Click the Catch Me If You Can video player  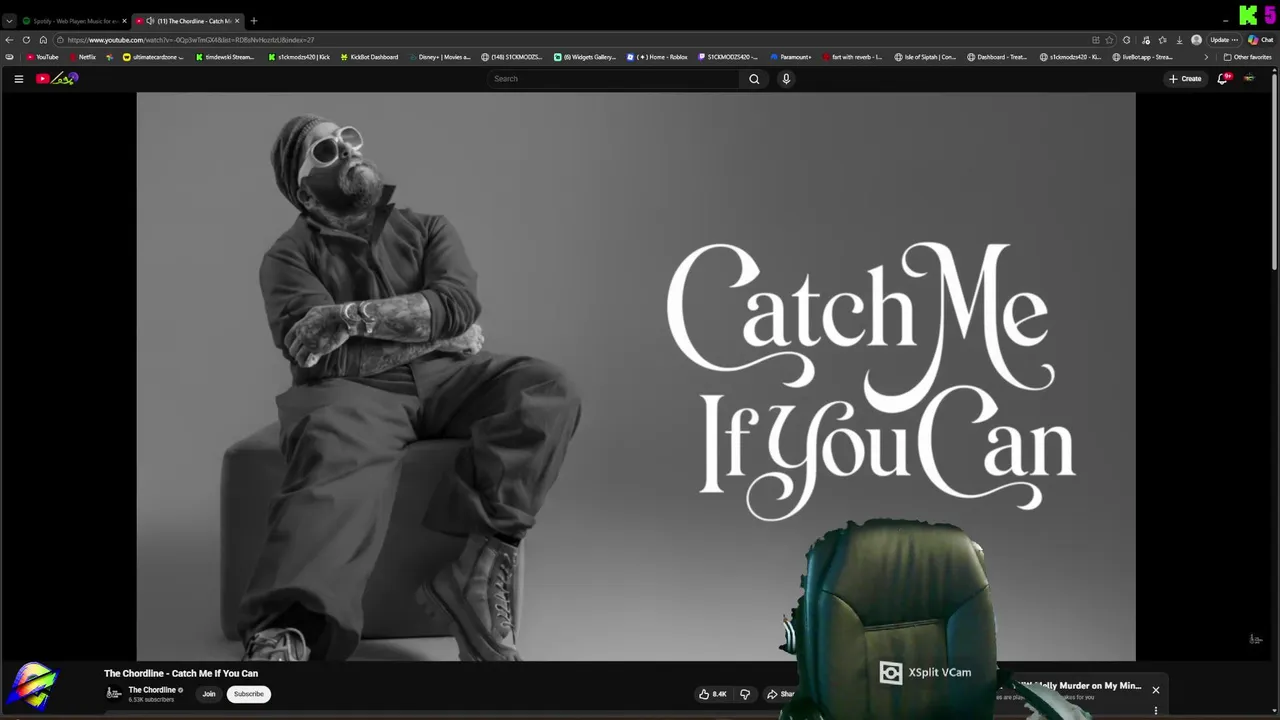click(636, 376)
